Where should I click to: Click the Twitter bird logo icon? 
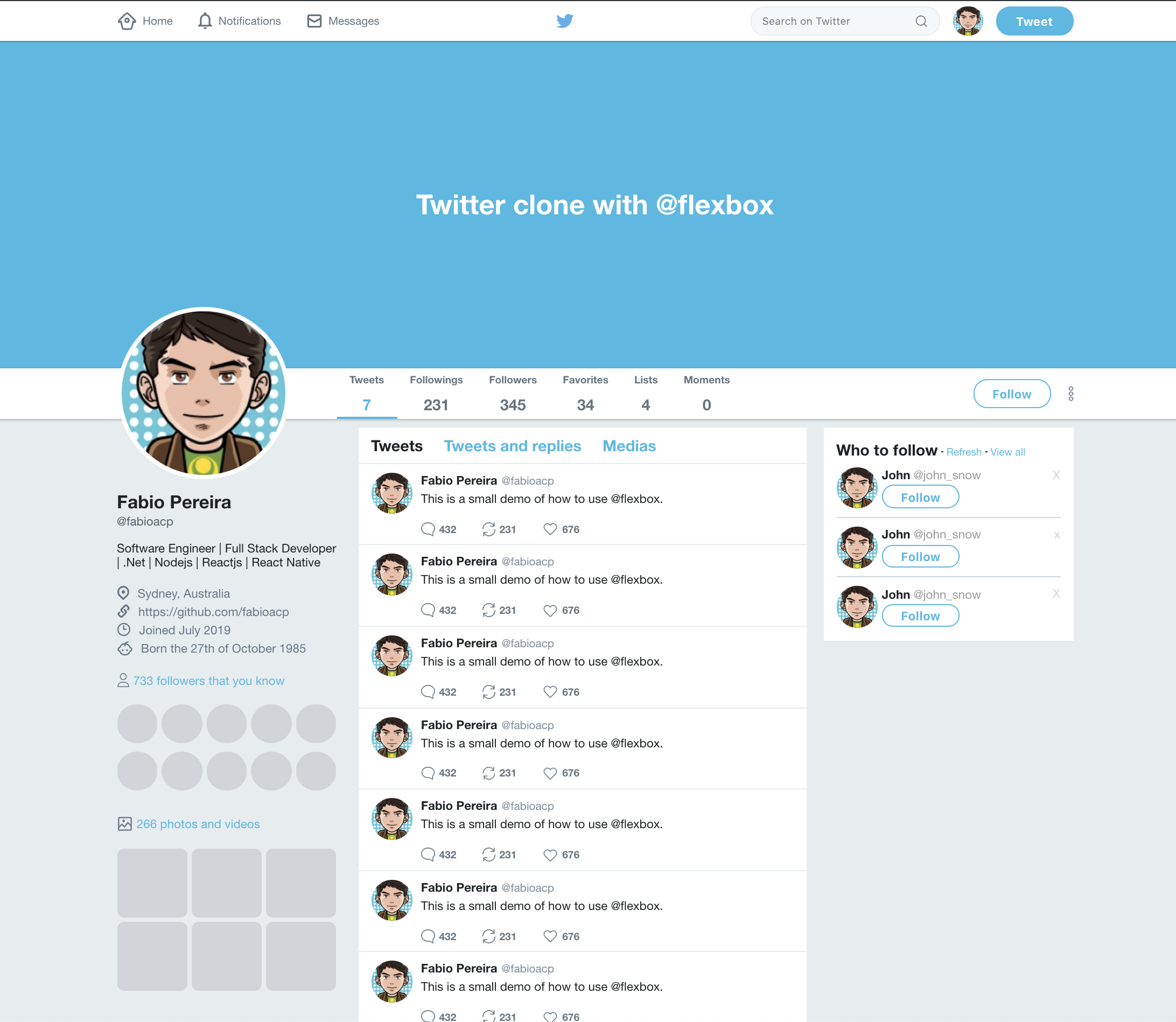click(563, 20)
